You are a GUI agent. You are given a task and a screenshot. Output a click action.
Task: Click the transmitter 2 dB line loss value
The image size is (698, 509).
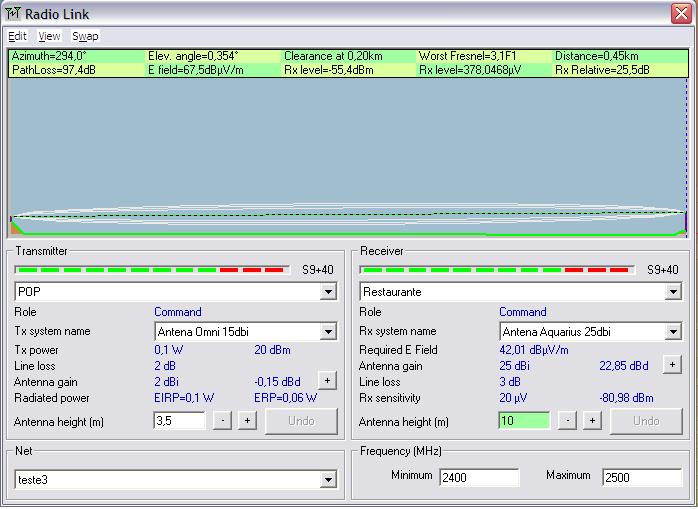click(x=165, y=366)
